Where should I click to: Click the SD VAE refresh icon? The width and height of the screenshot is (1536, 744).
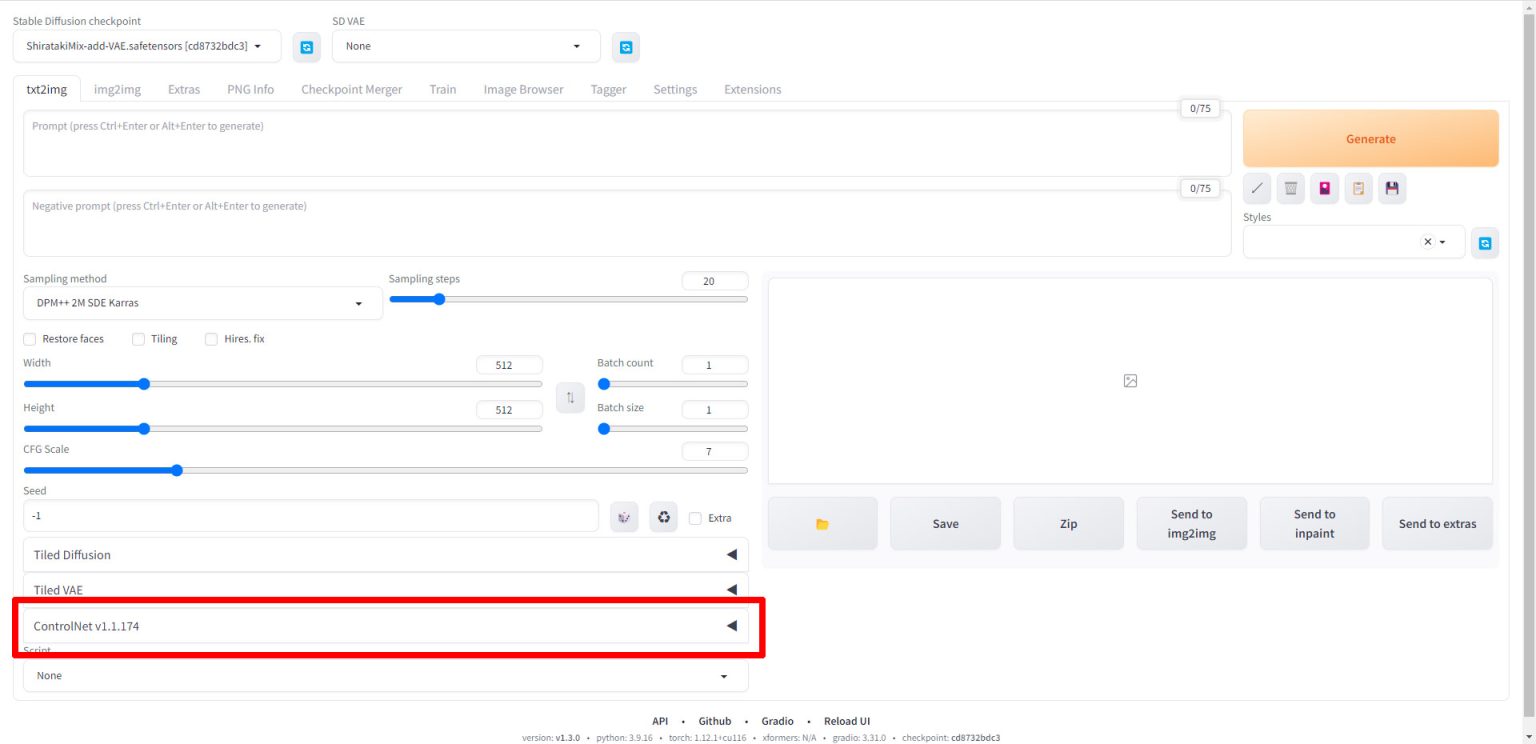tap(626, 47)
